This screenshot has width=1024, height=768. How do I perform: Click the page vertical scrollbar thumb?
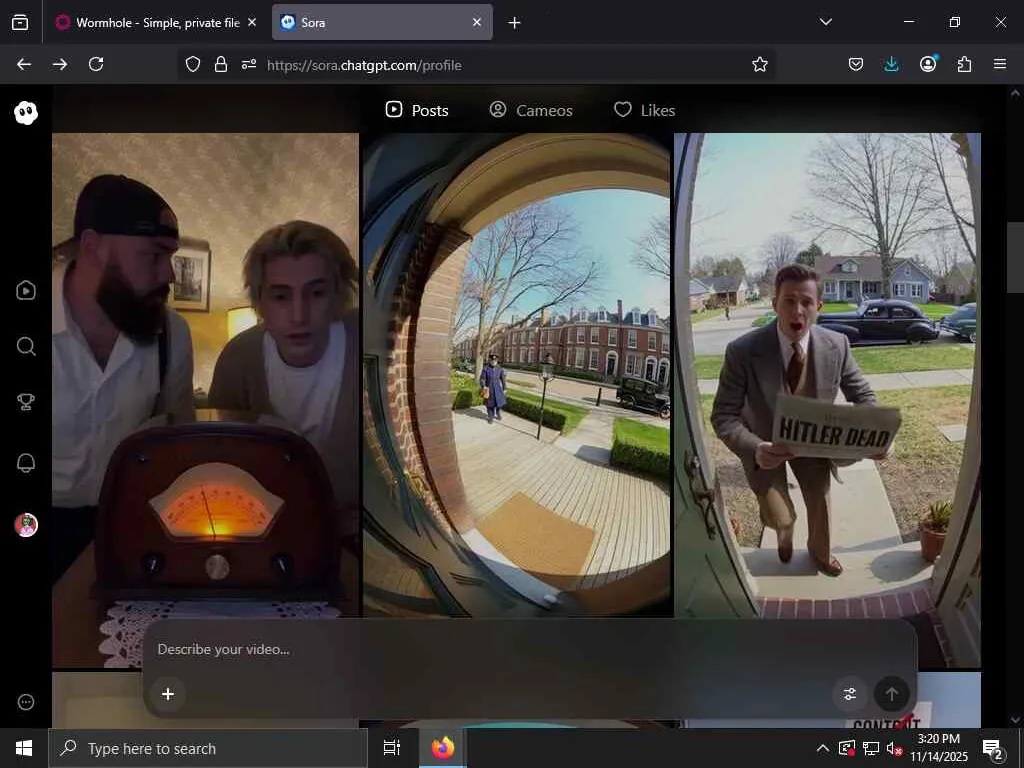coord(1014,257)
